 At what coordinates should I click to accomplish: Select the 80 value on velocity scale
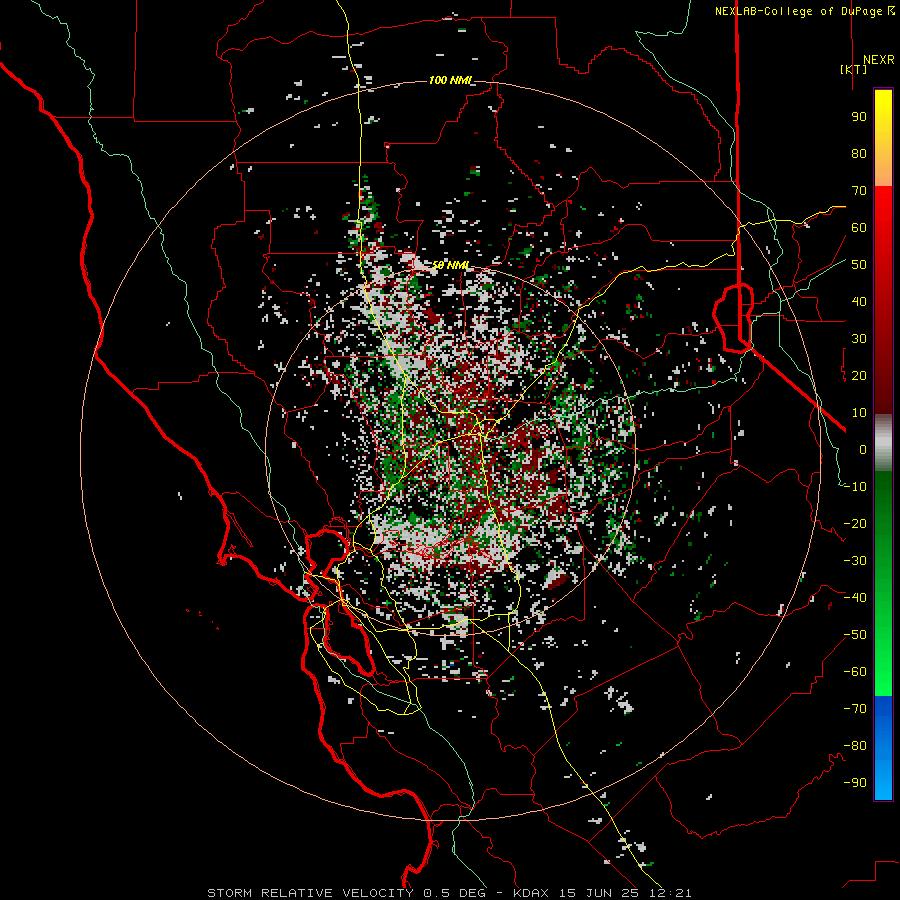(x=859, y=154)
